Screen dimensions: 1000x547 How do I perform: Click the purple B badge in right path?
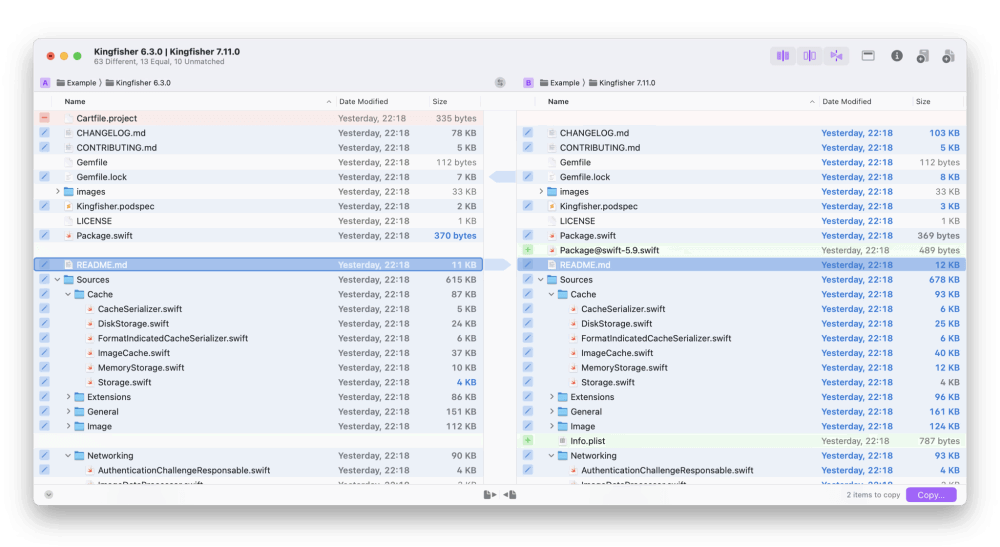(528, 83)
